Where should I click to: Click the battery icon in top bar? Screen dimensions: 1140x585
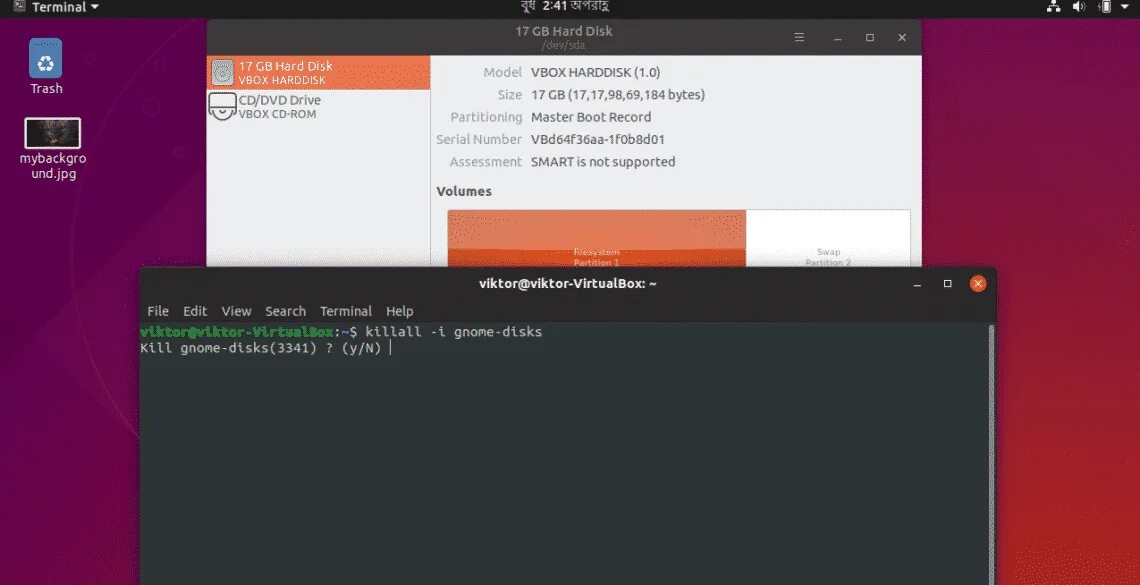[x=1105, y=7]
